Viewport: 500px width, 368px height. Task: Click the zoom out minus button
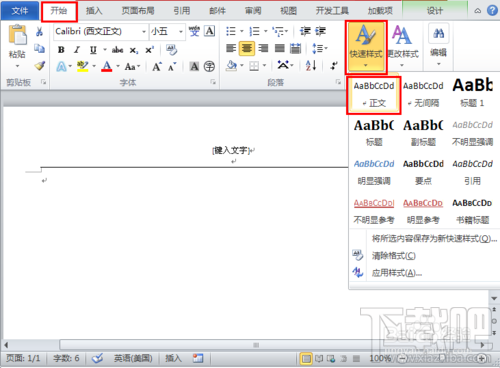(x=403, y=359)
